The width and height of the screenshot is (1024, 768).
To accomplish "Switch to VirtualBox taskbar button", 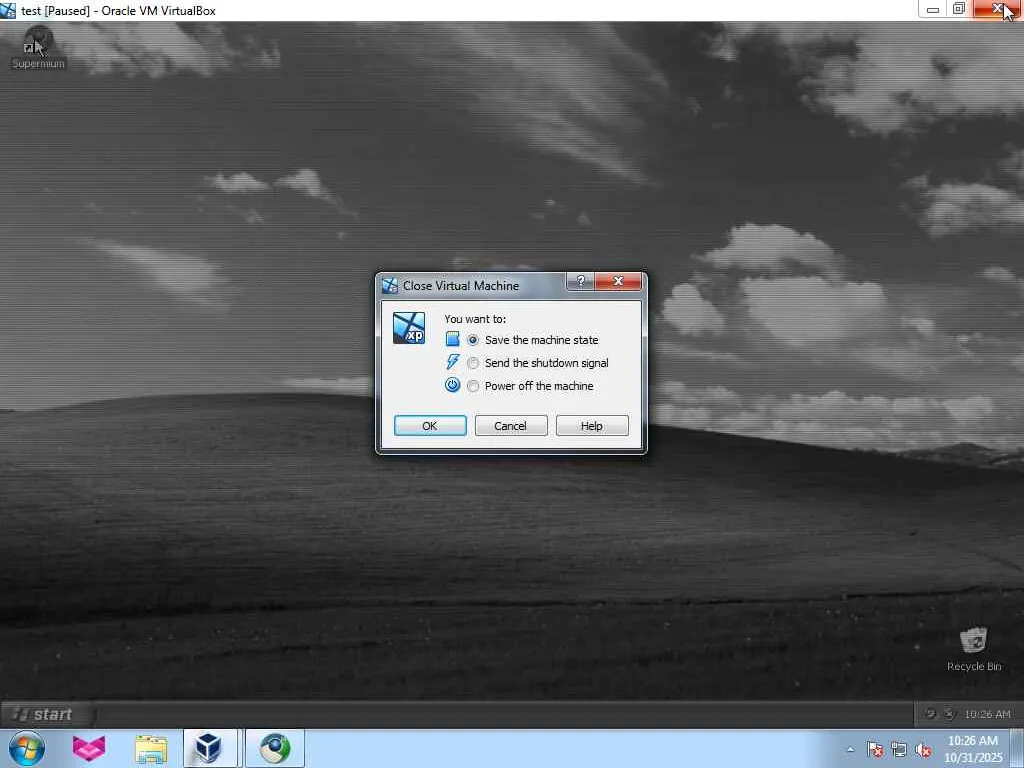I will tap(210, 748).
